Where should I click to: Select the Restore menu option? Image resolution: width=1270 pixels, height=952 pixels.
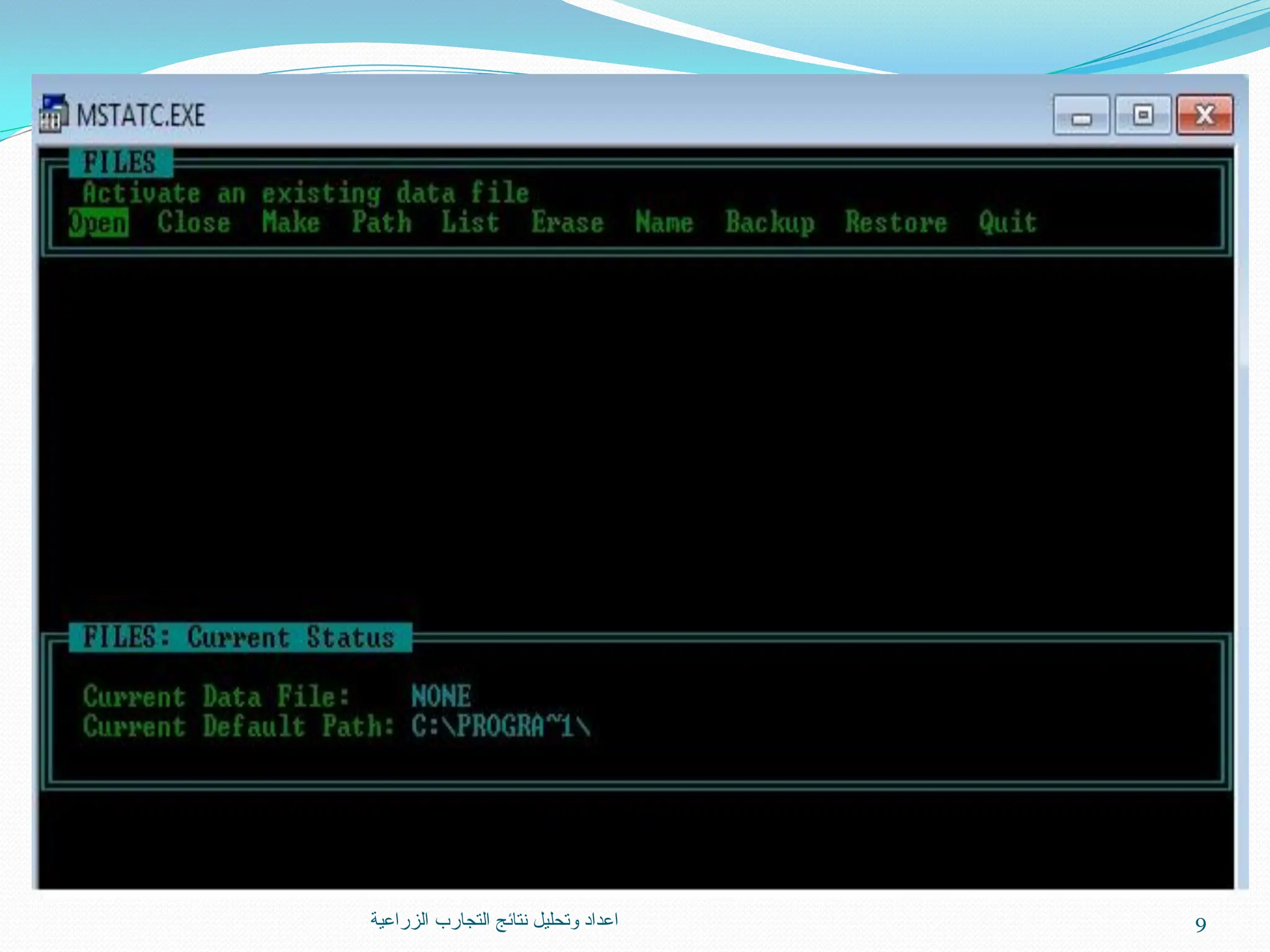896,223
